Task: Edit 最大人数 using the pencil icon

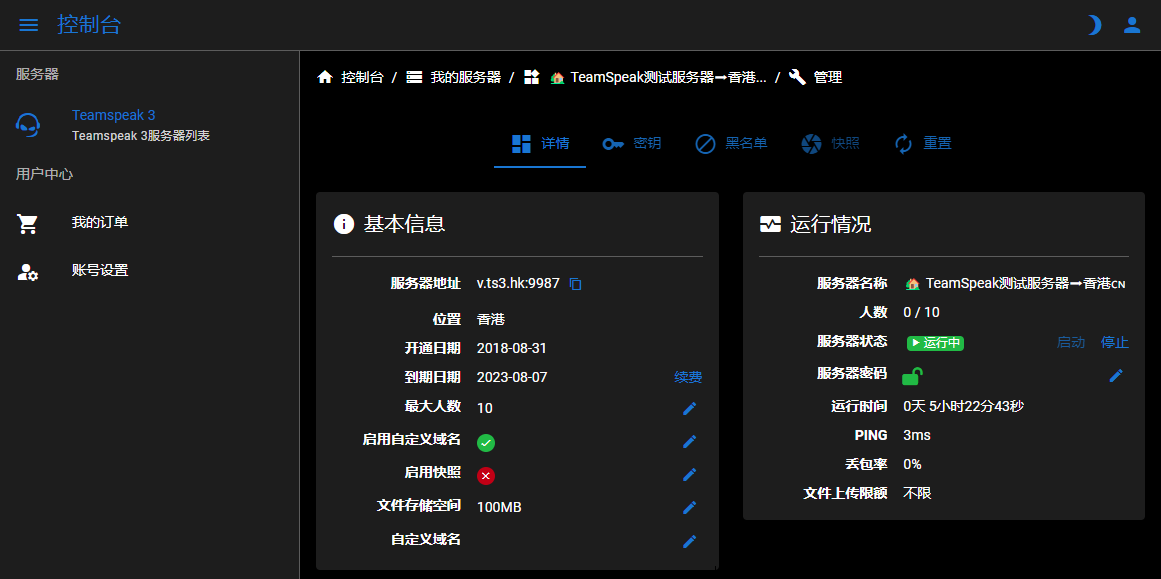Action: click(689, 408)
